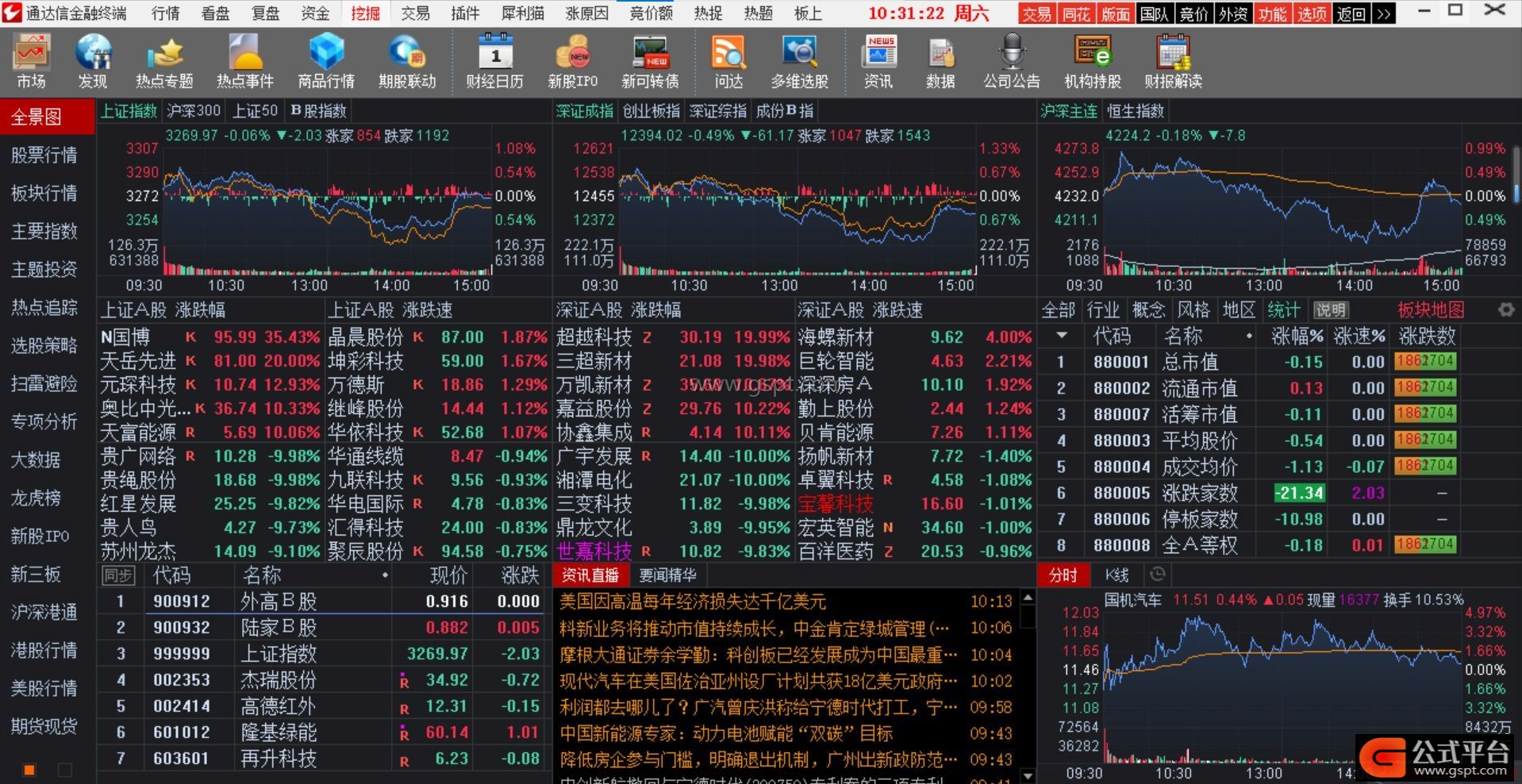The width and height of the screenshot is (1522, 784).
Task: Click the 返回 button at top right
Action: (x=1350, y=13)
